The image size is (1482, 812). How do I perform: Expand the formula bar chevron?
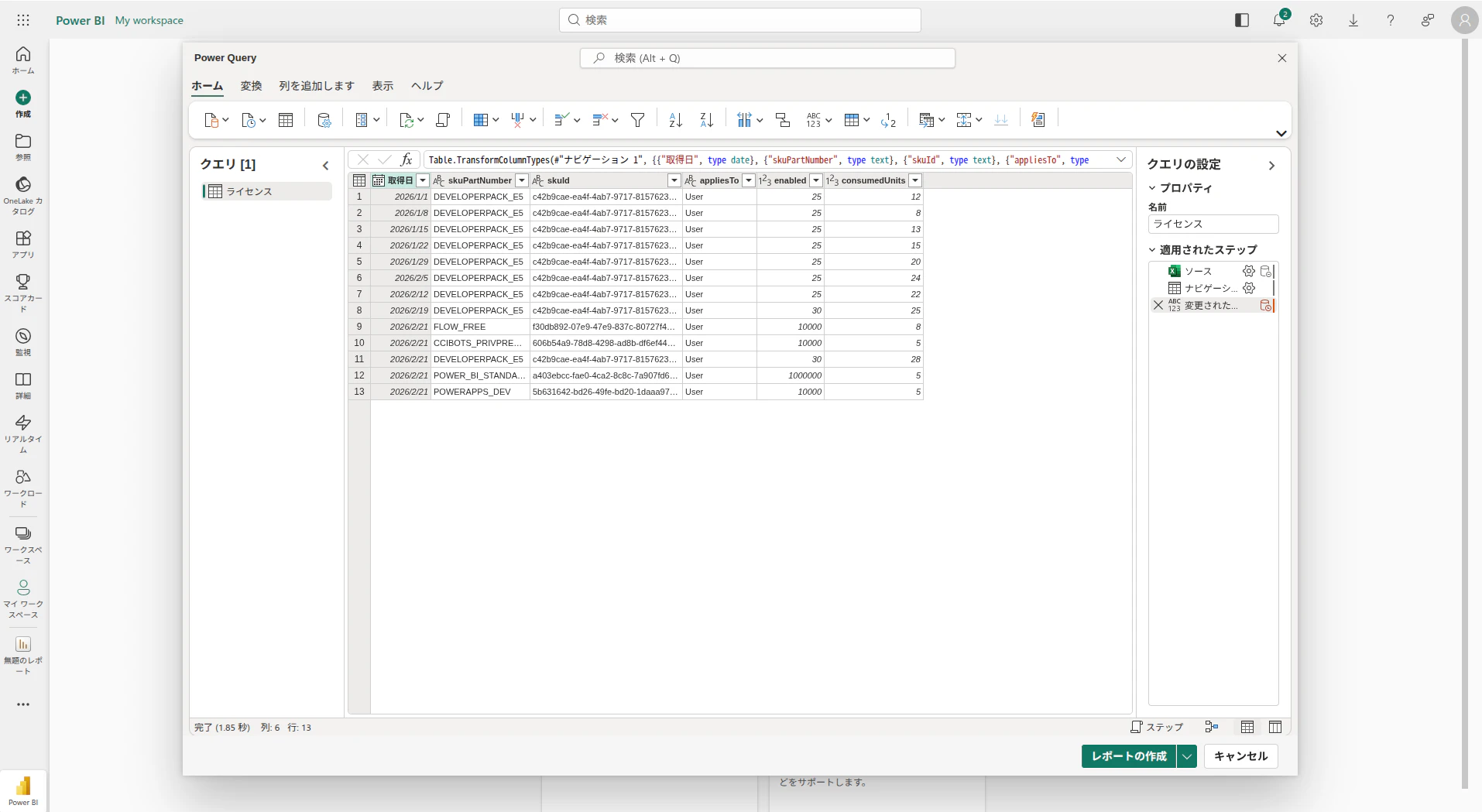click(x=1120, y=159)
